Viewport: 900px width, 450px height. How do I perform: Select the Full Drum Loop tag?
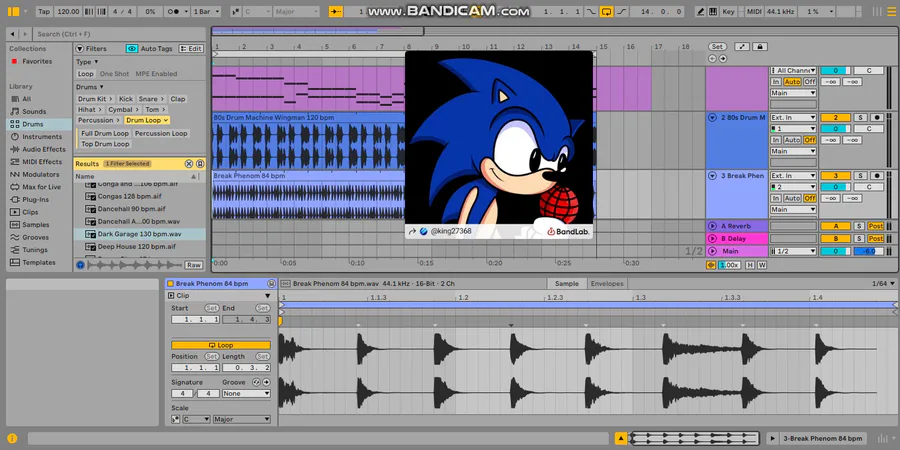click(x=104, y=133)
